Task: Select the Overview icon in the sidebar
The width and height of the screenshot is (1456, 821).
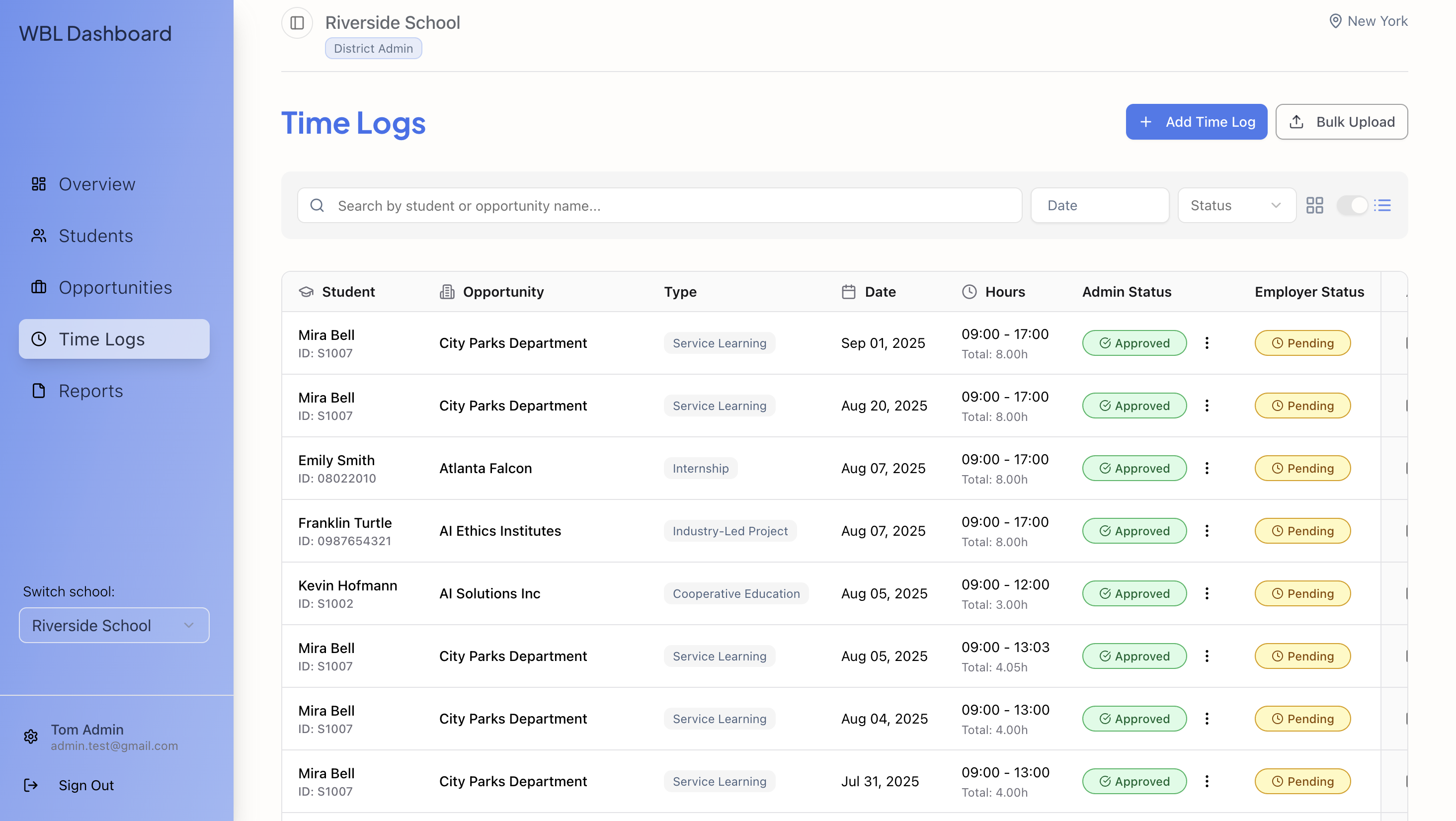Action: [38, 184]
